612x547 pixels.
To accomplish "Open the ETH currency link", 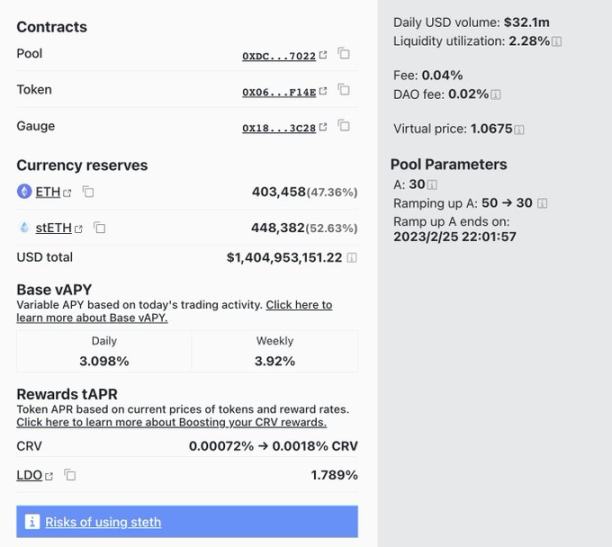I will 48,192.
